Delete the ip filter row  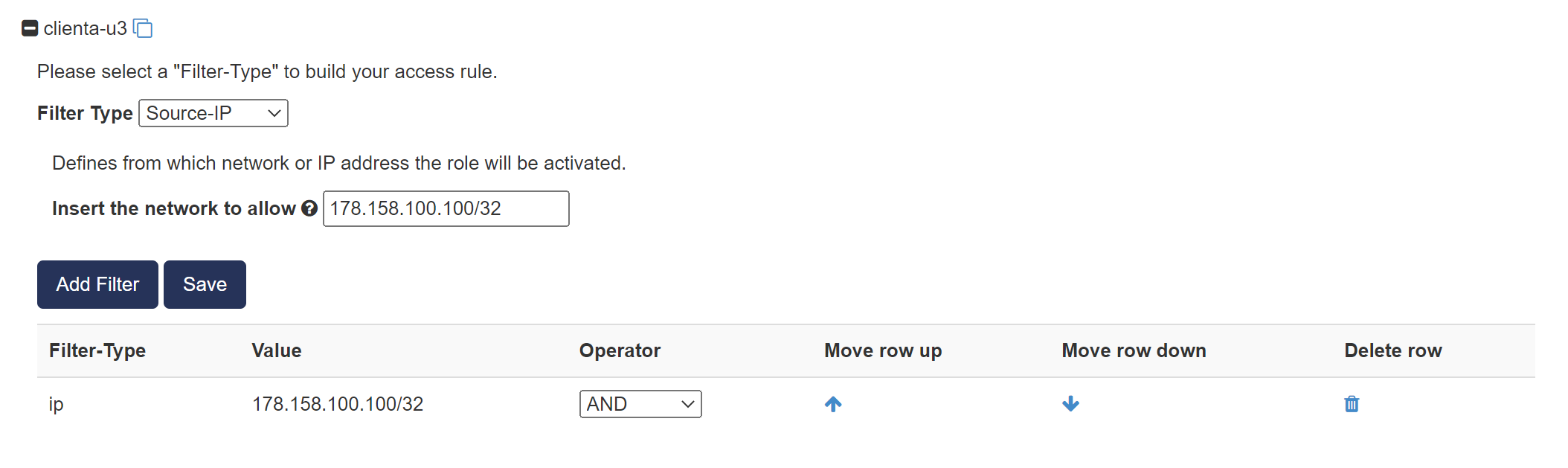[1352, 404]
